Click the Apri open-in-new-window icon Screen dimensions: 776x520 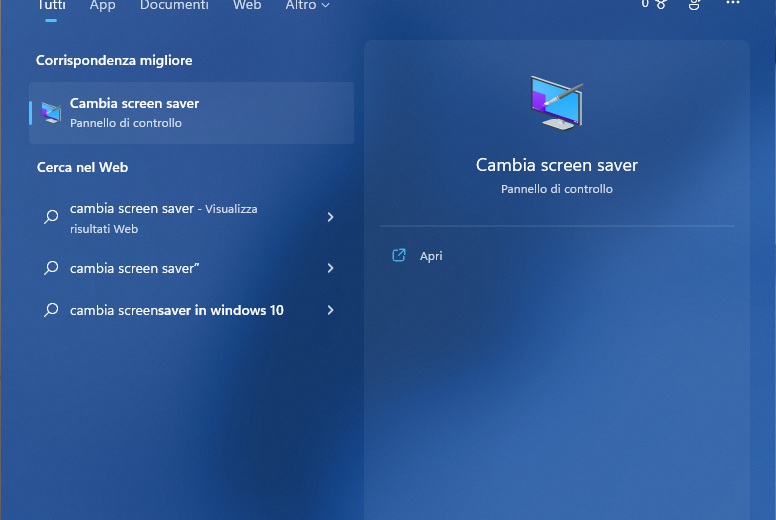tap(399, 255)
